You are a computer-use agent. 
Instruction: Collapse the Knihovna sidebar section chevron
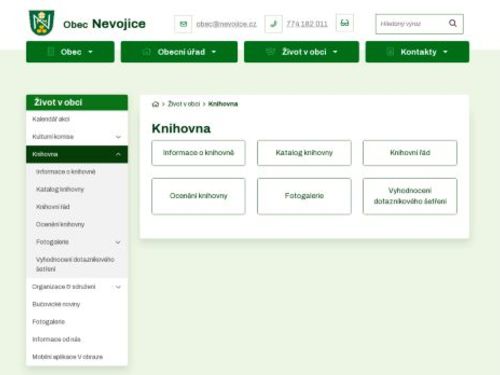pos(118,154)
